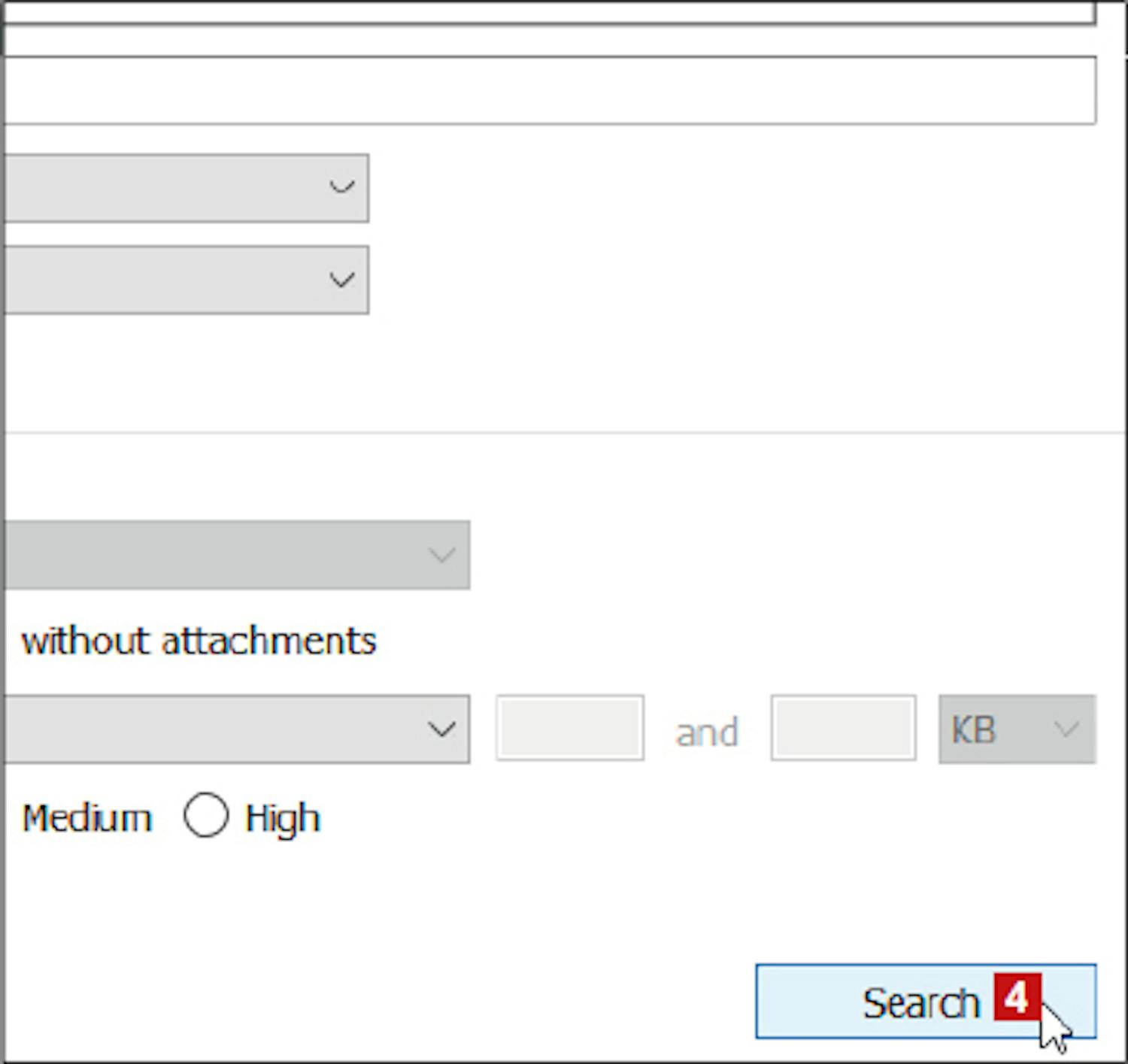Expand the first dropdown below the text fields
1128x1064 pixels.
click(x=184, y=188)
